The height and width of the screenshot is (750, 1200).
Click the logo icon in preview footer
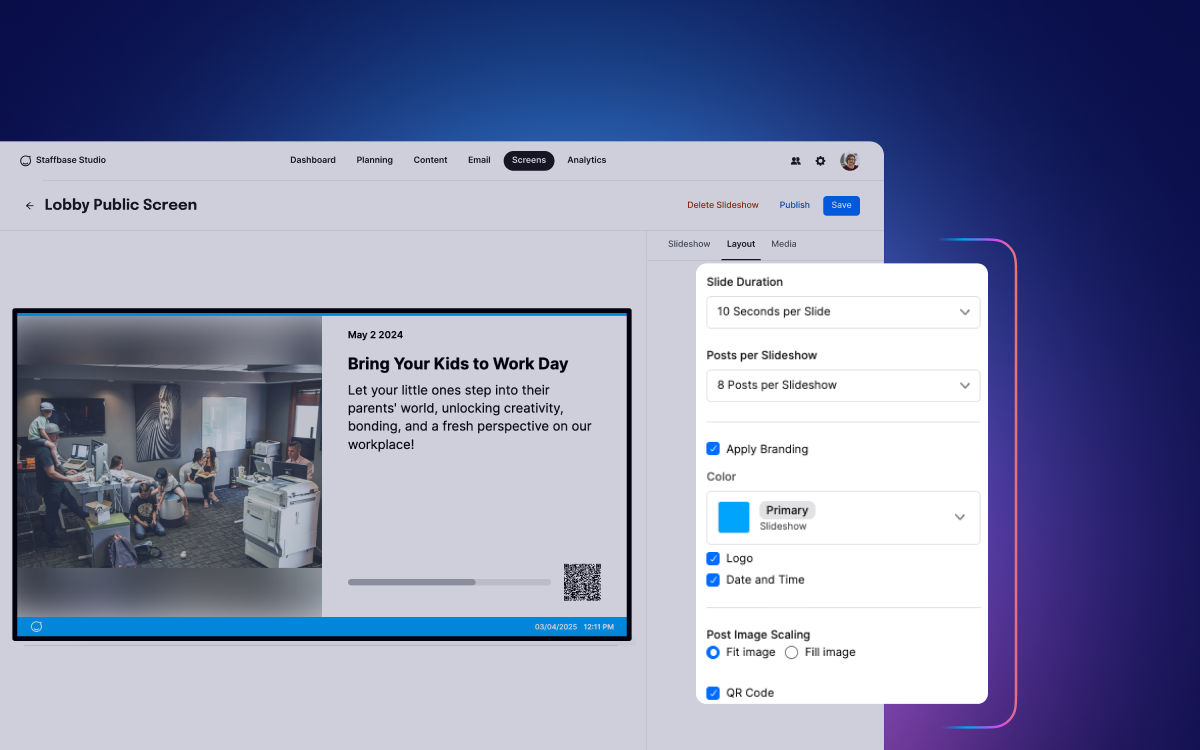click(37, 627)
